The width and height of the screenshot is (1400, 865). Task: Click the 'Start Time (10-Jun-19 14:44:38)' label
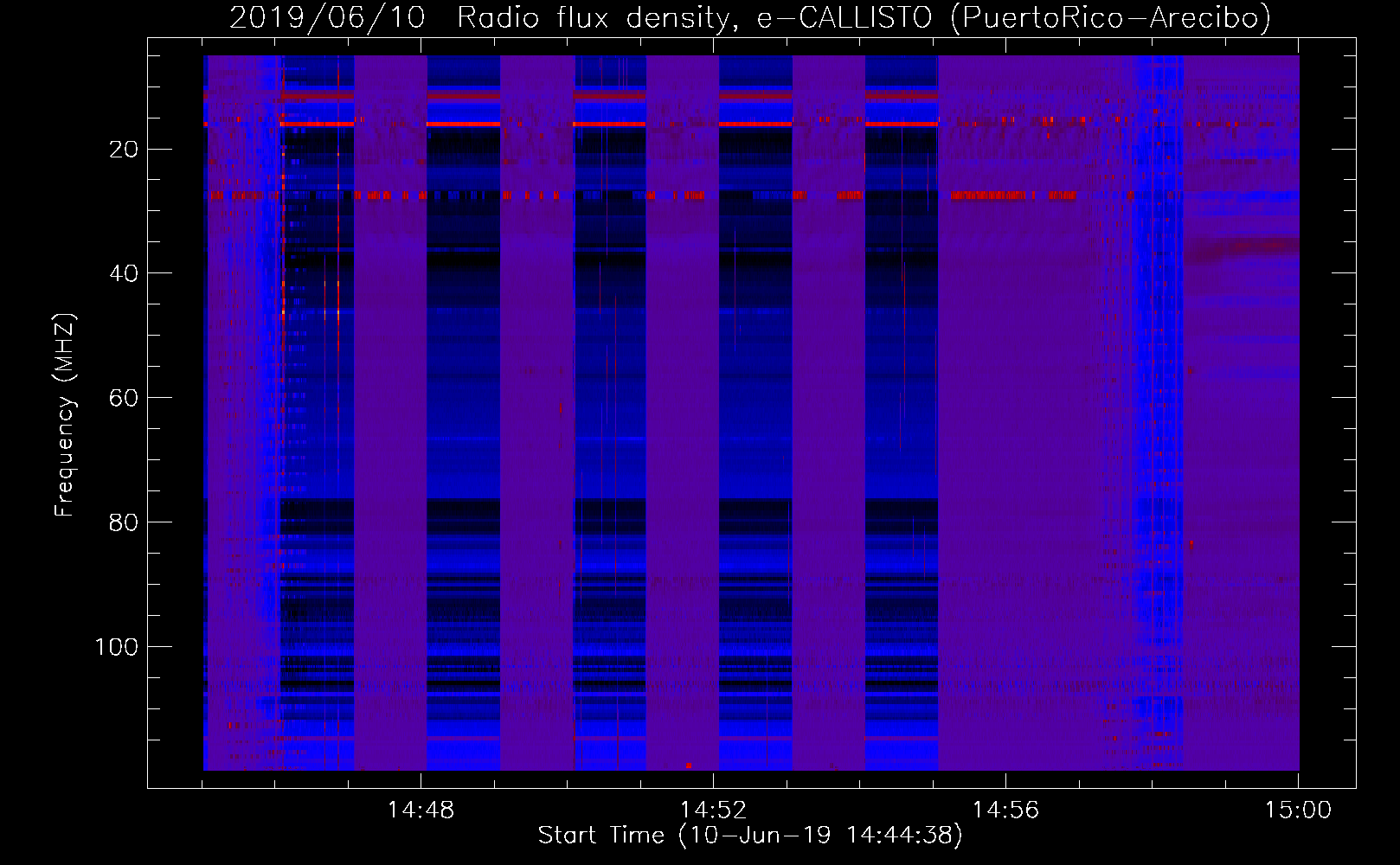(750, 836)
